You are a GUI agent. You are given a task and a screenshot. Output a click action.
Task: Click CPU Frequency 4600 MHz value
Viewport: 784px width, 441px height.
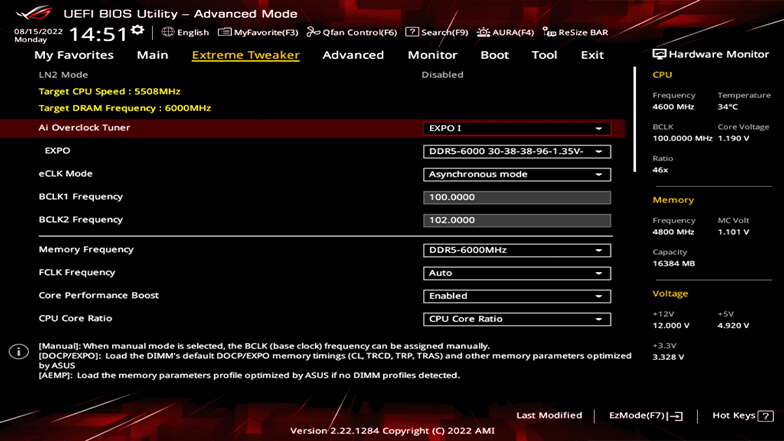674,107
